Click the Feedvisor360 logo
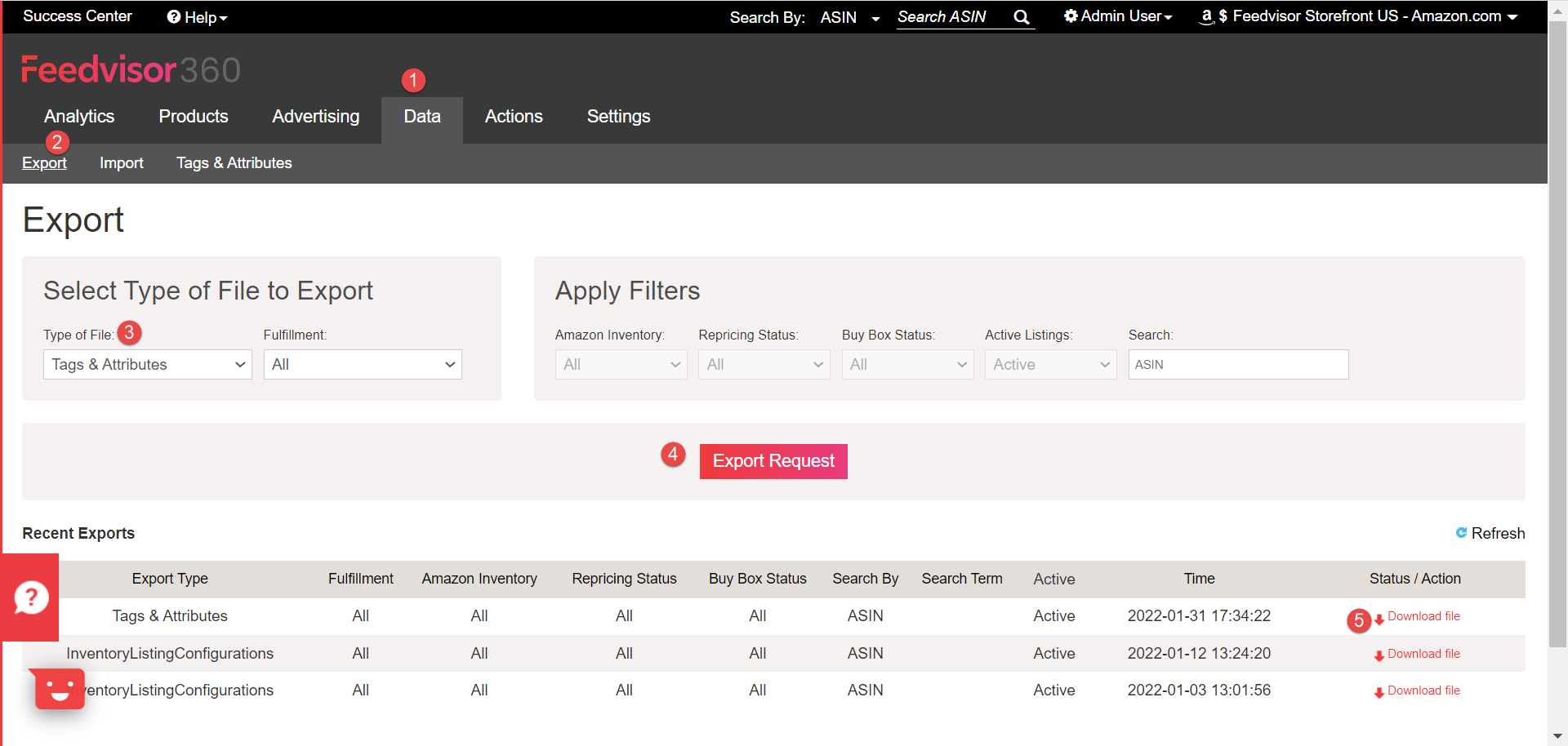This screenshot has height=746, width=1568. 131,69
